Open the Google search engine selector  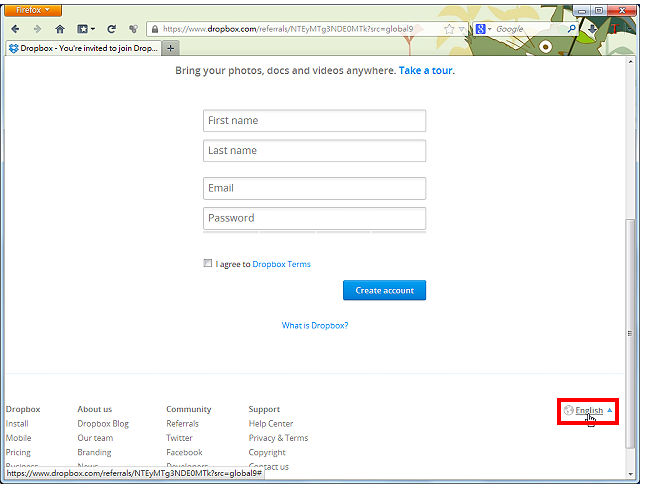tap(483, 29)
